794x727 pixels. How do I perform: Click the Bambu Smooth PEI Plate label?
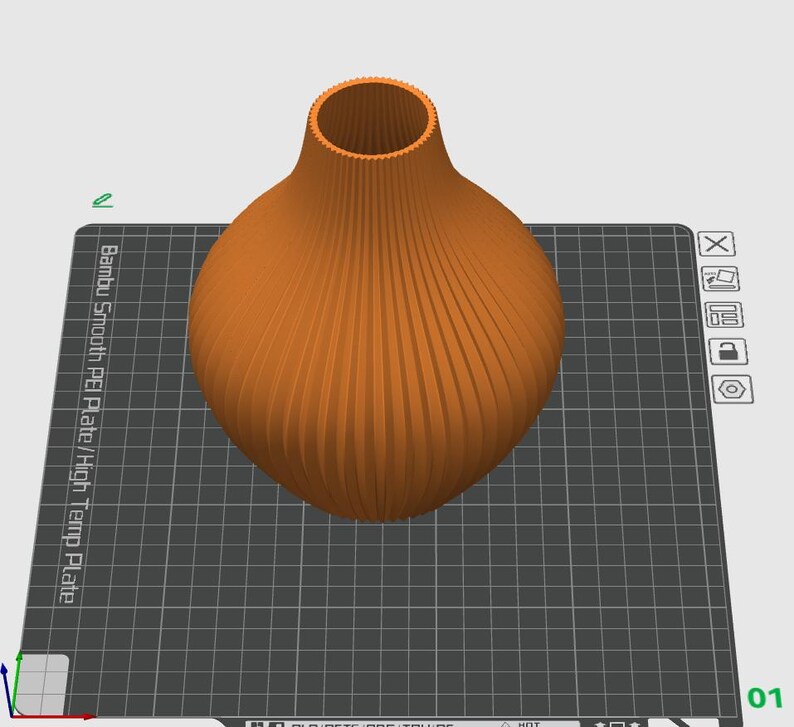tap(90, 423)
